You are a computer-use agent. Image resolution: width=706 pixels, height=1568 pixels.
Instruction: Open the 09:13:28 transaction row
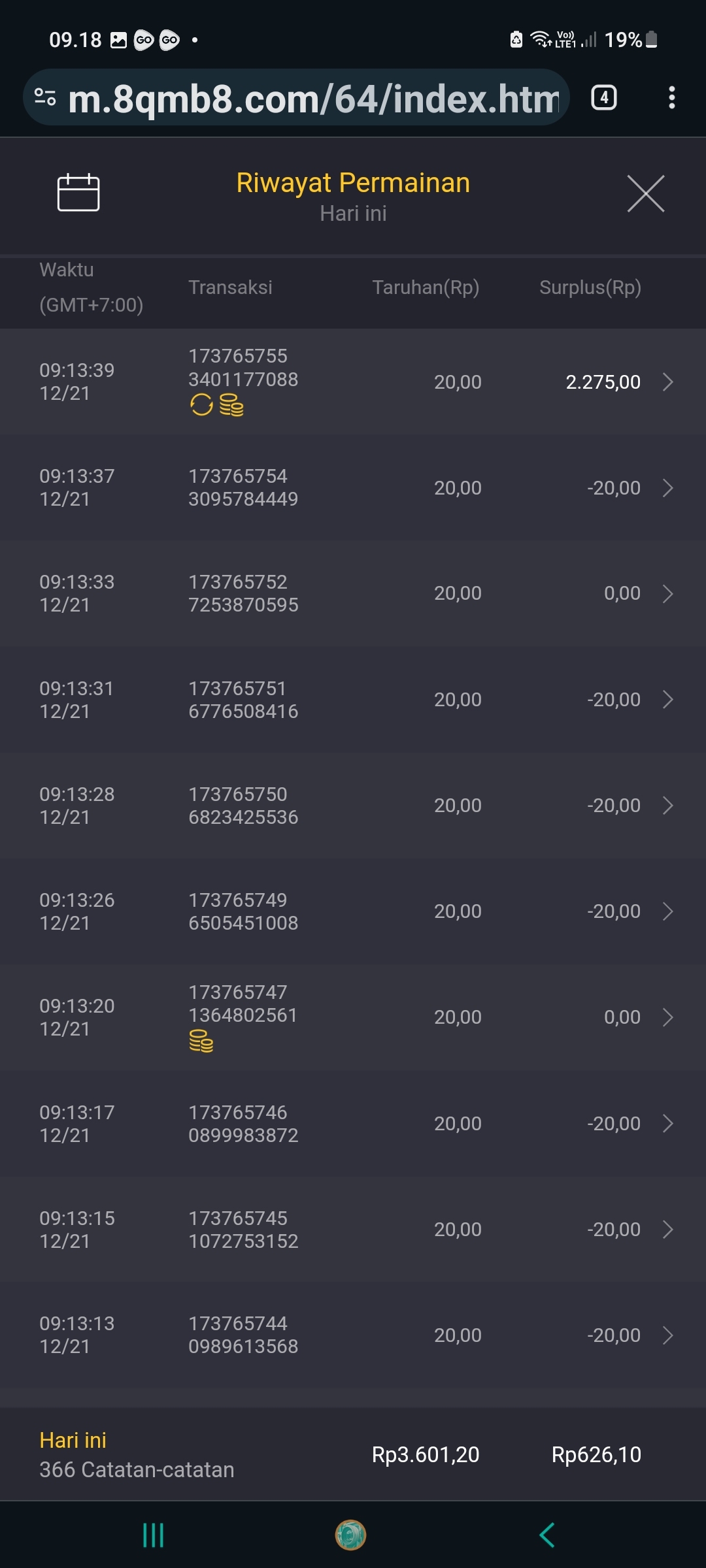pyautogui.click(x=353, y=806)
